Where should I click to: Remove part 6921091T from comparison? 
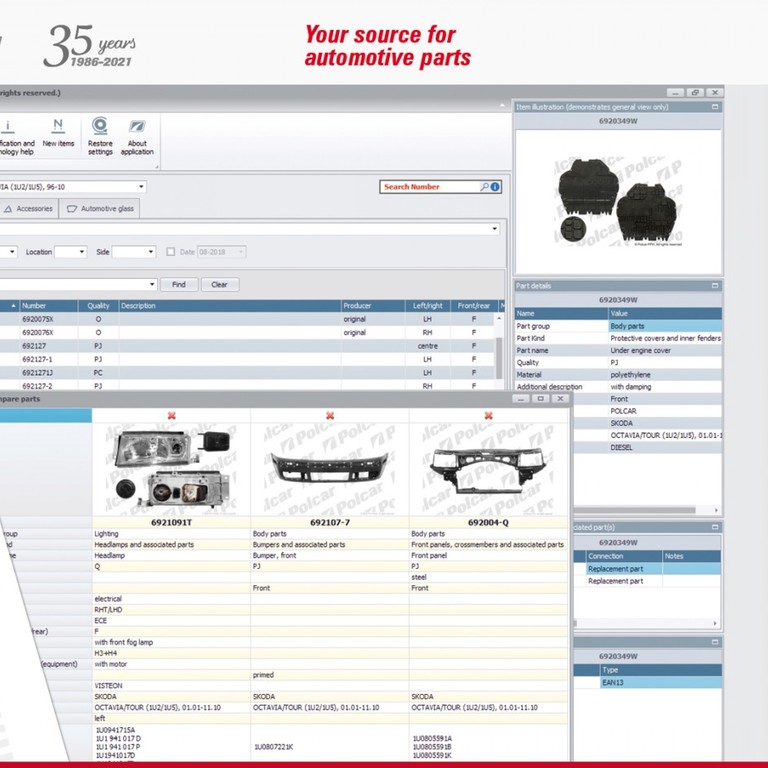pos(171,416)
